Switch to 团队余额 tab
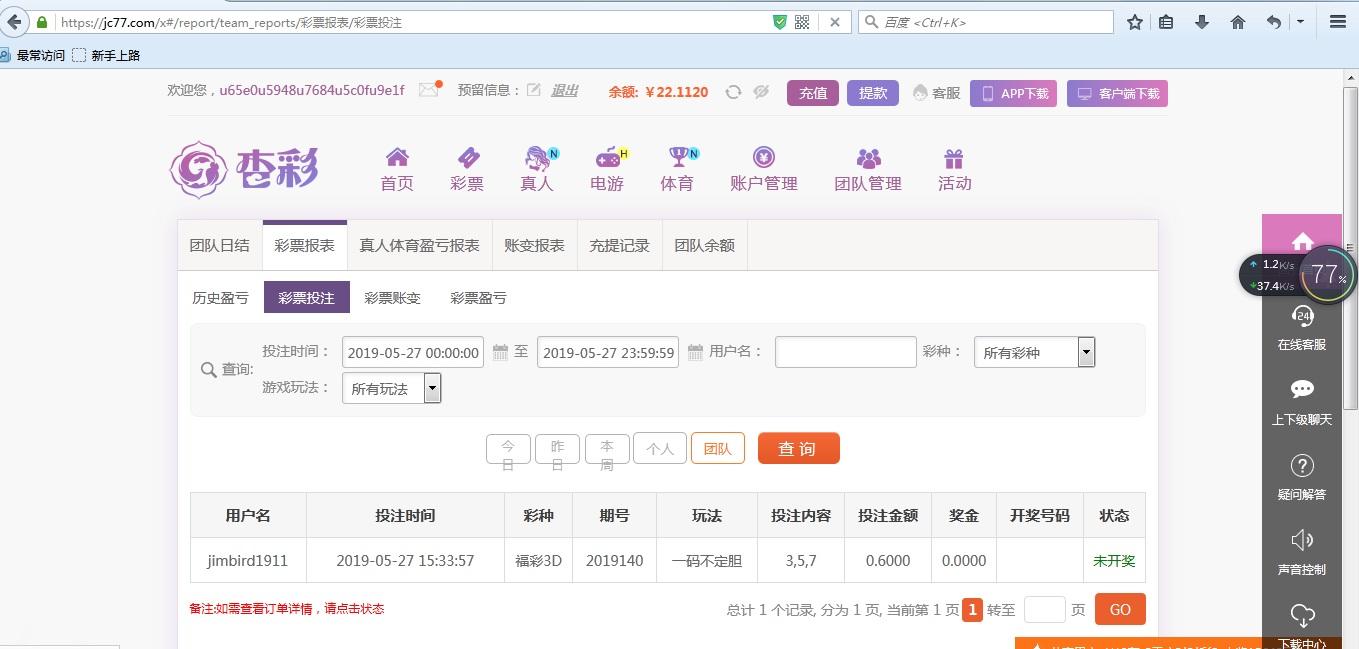Screen dimensions: 1359x649 [x=704, y=245]
